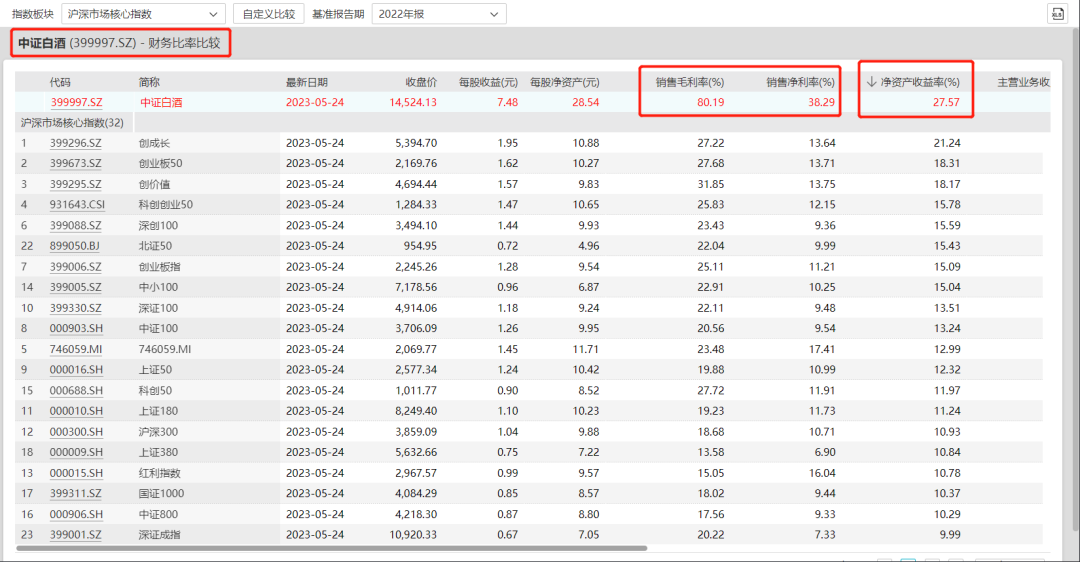Open the 000009.SH code link

76,452
